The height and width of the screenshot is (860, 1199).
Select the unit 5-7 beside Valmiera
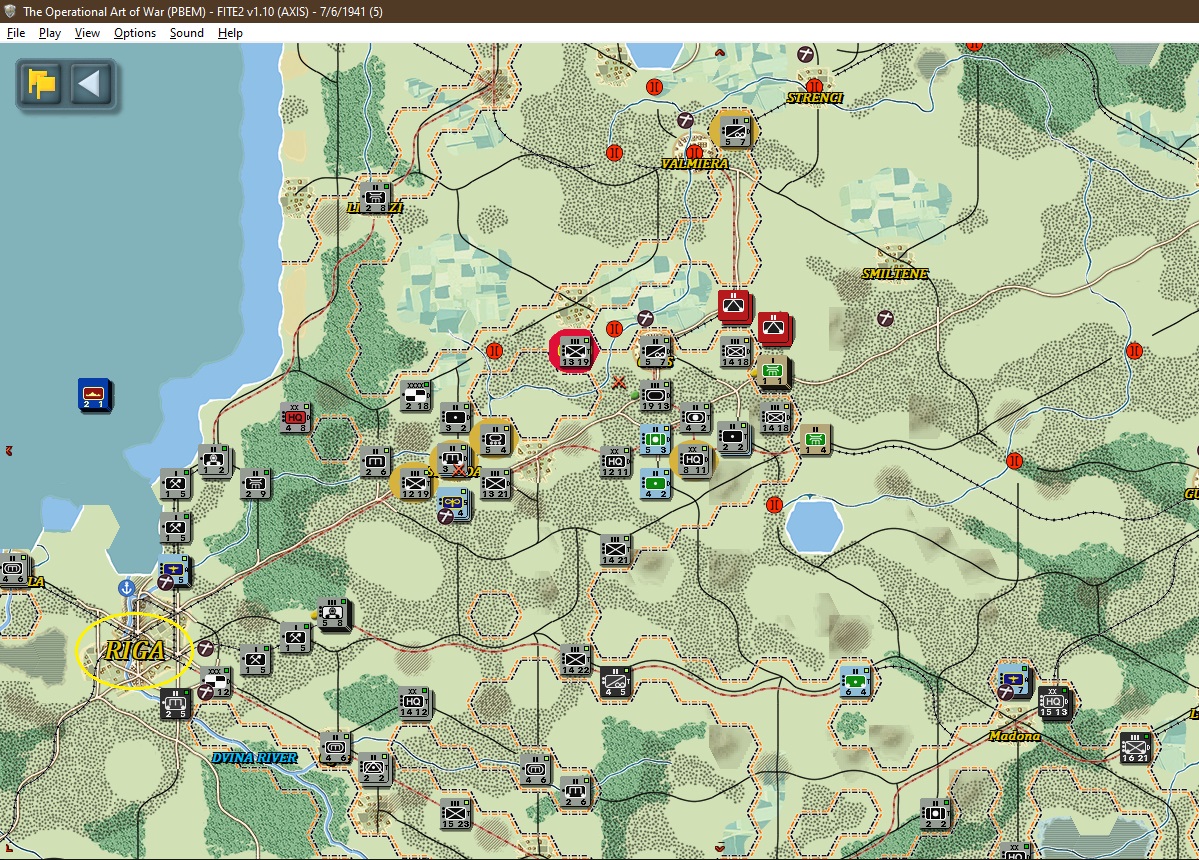(734, 131)
